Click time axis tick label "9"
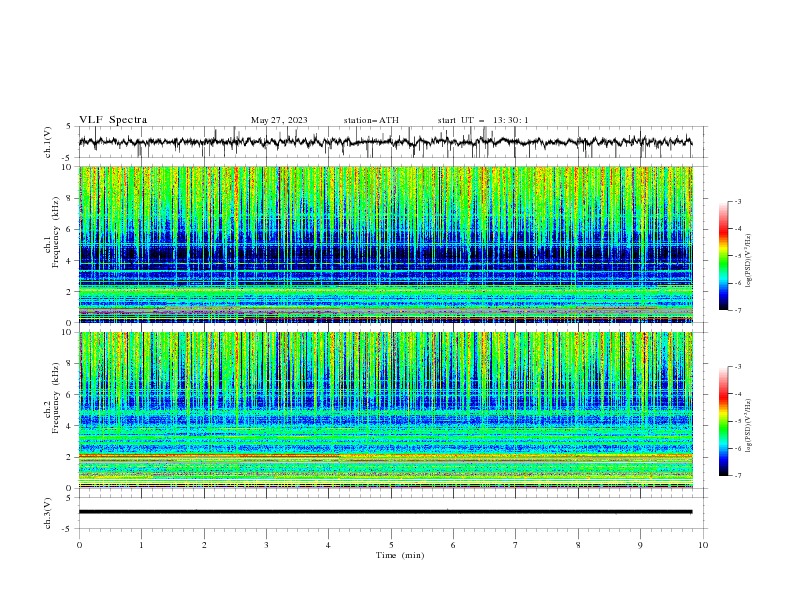The height and width of the screenshot is (612, 792). coord(640,545)
